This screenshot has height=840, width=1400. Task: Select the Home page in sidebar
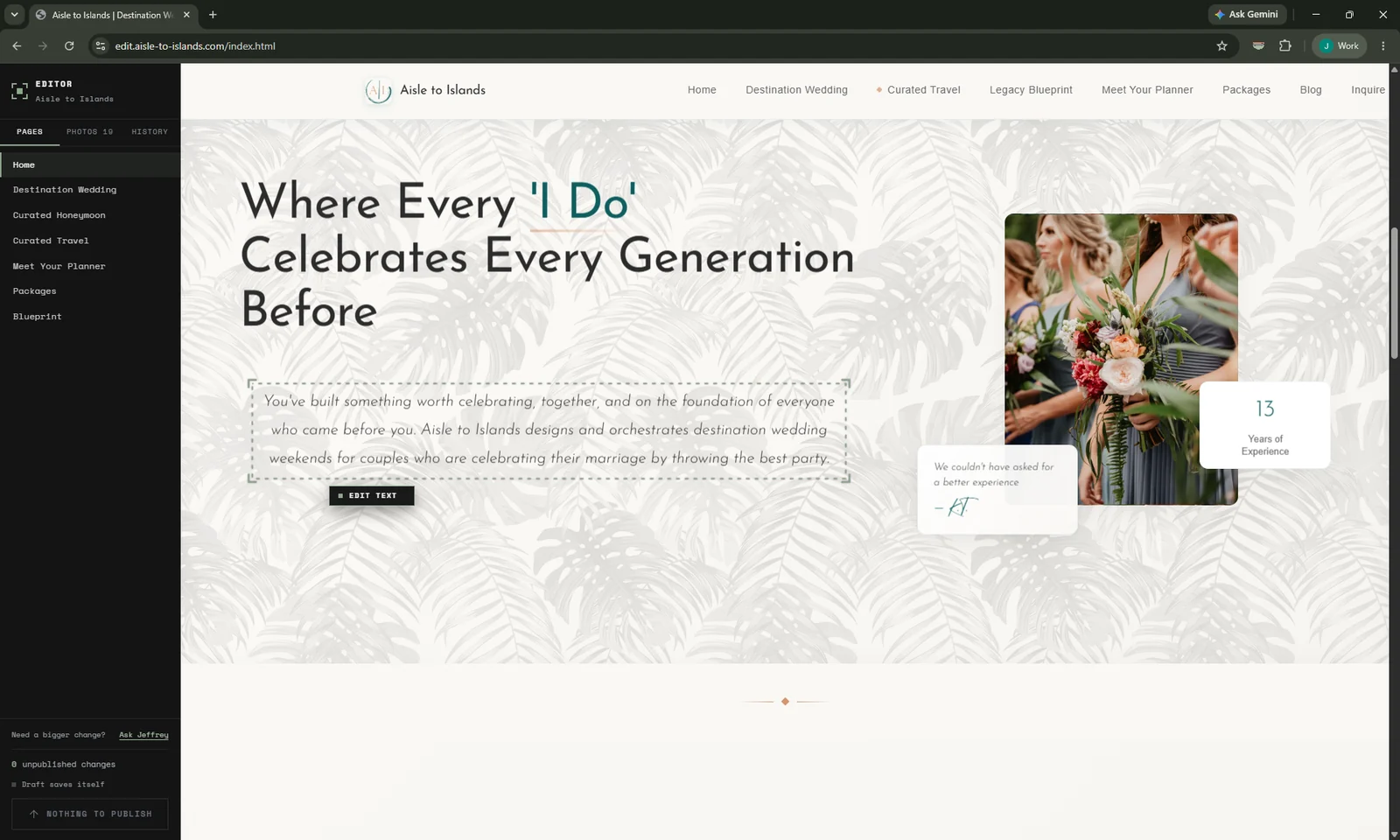(90, 164)
